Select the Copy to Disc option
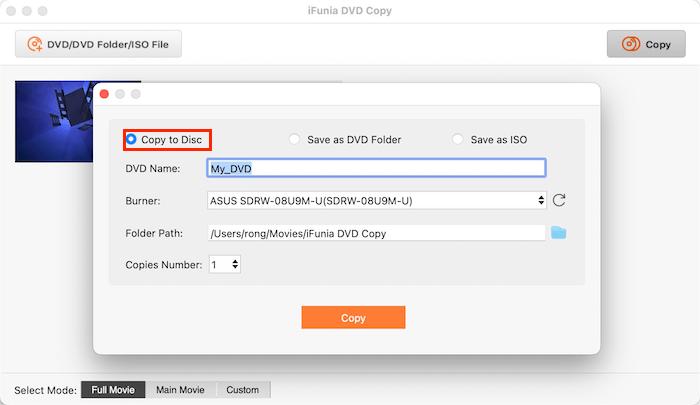The image size is (700, 405). [131, 140]
